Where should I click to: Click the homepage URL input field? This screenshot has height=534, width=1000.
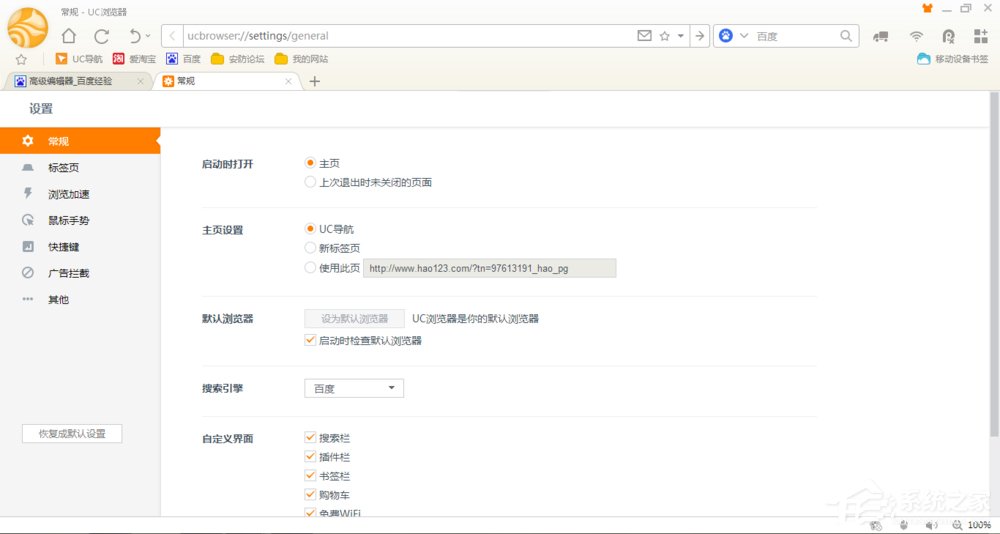(489, 268)
